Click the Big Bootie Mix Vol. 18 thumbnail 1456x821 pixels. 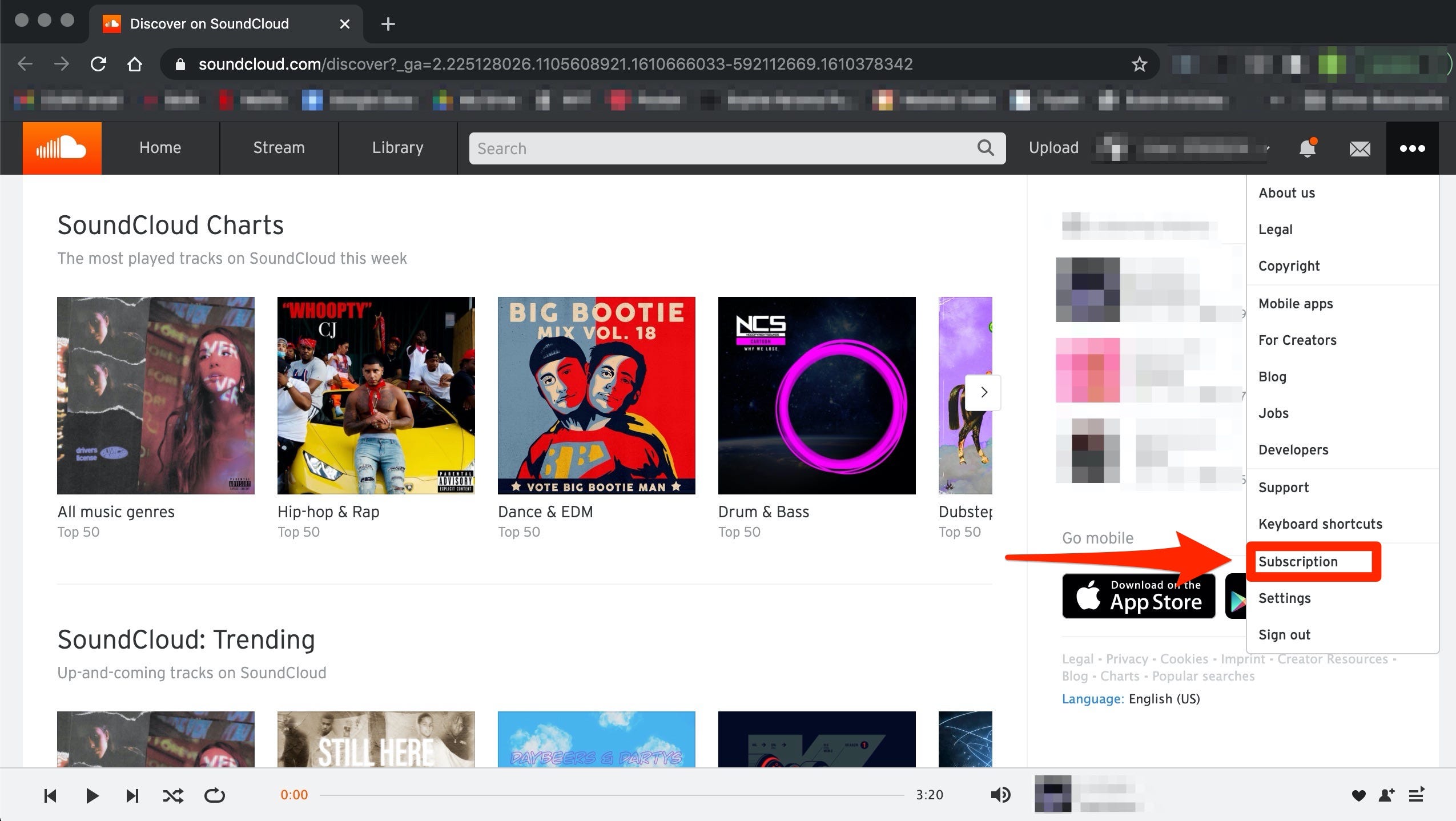(x=596, y=395)
